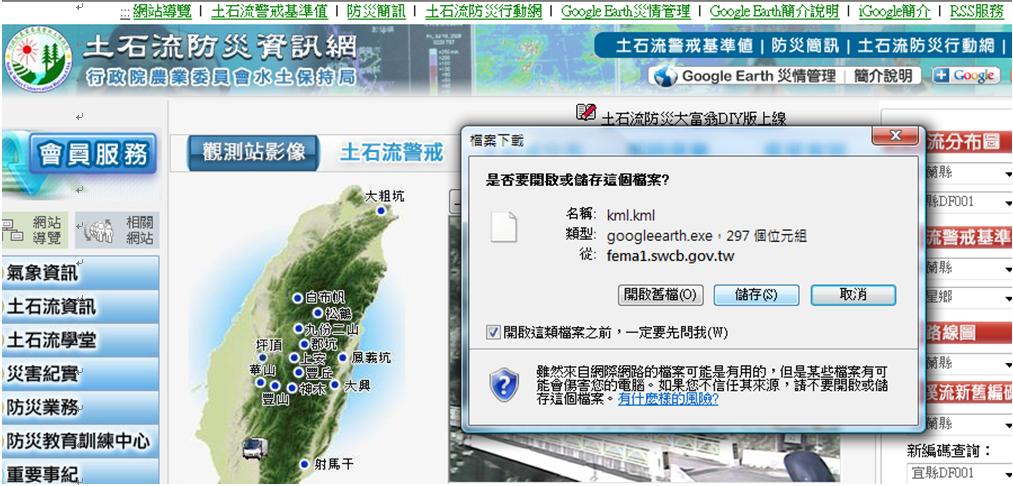Open the 有什麼樣的風險? link in dialog
The width and height of the screenshot is (1013, 486).
point(668,399)
